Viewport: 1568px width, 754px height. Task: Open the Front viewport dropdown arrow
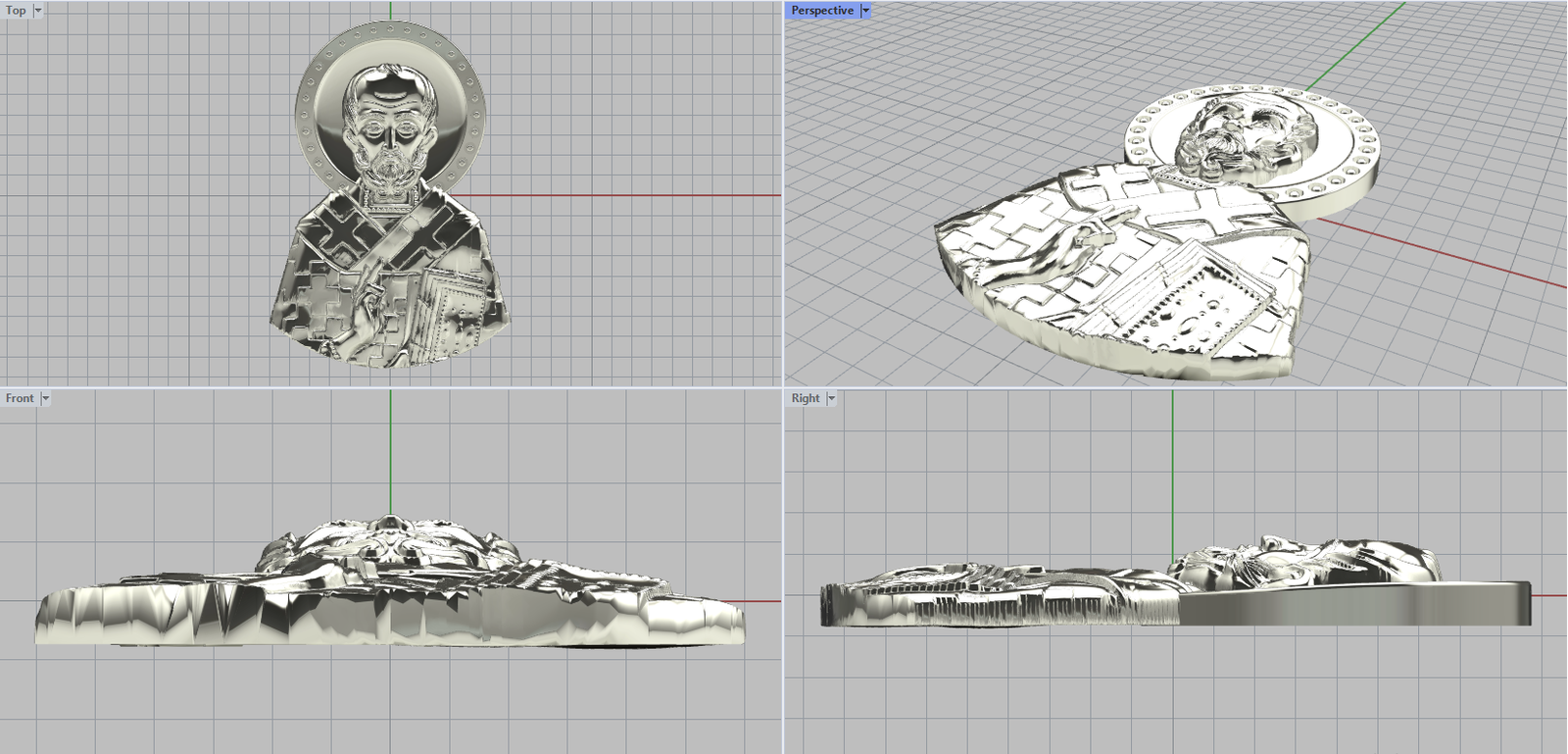point(45,398)
